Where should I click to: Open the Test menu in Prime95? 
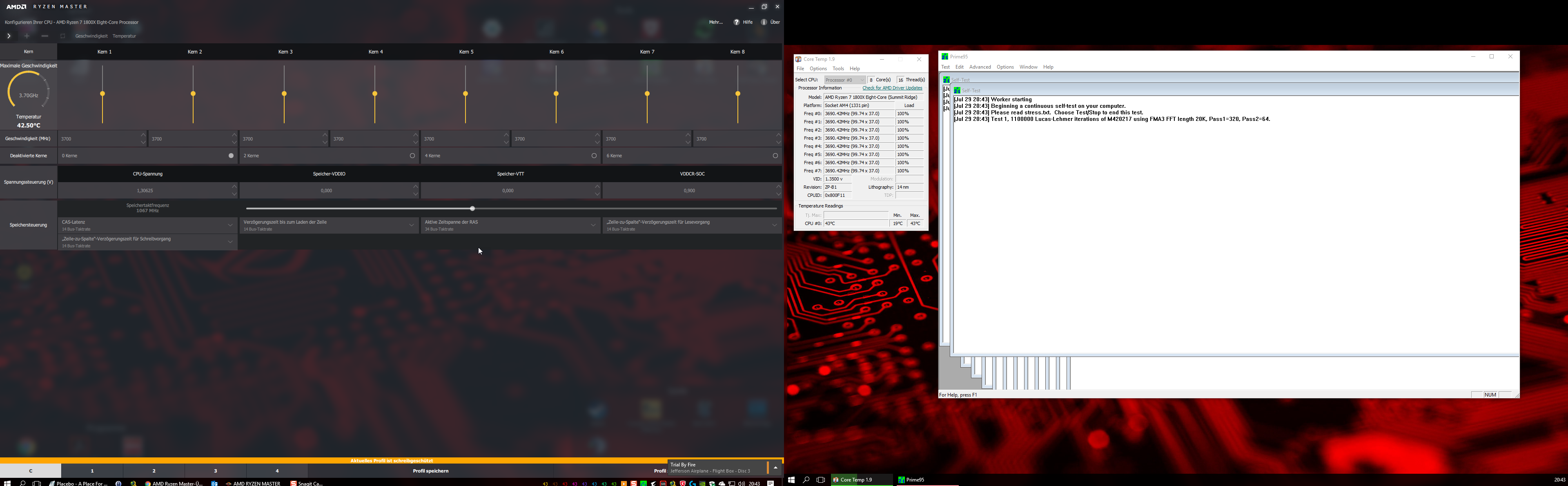pyautogui.click(x=945, y=67)
